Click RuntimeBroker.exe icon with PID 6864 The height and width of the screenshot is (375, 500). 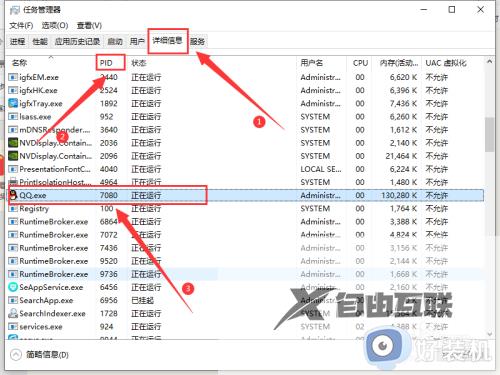coord(13,222)
